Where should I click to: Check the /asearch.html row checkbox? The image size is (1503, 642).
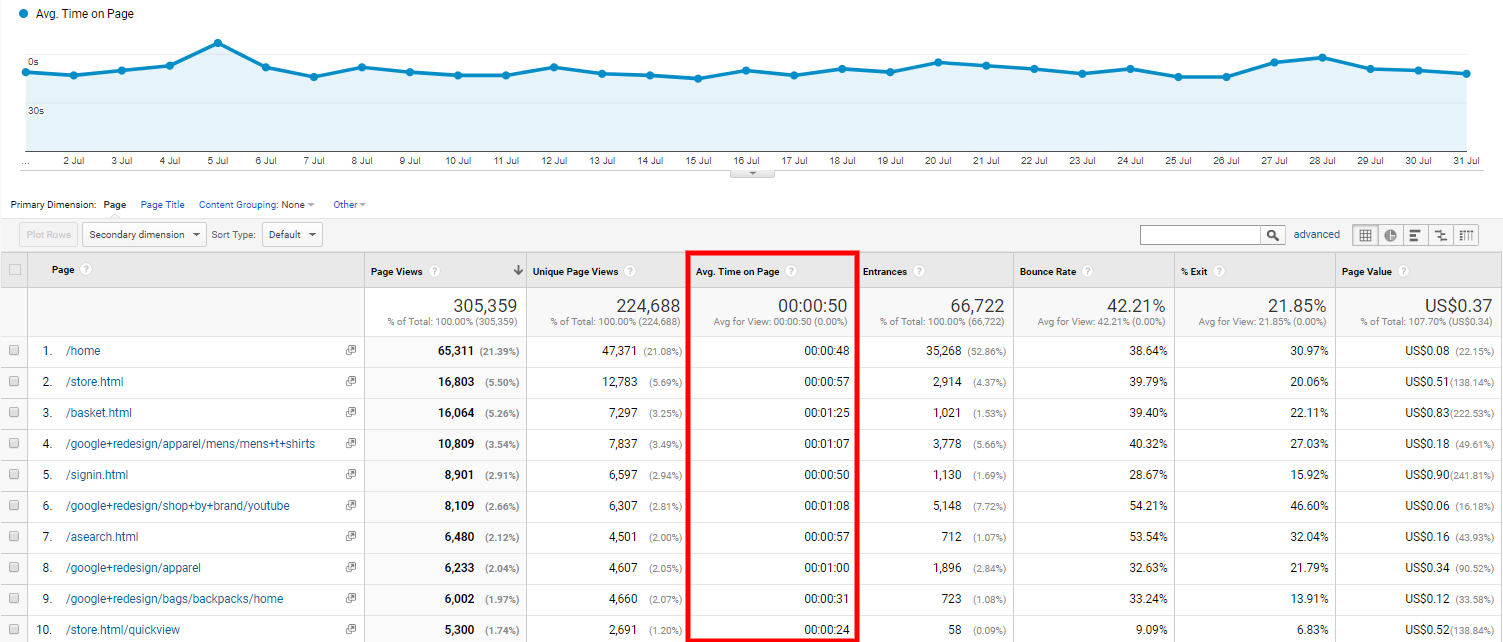pos(14,537)
